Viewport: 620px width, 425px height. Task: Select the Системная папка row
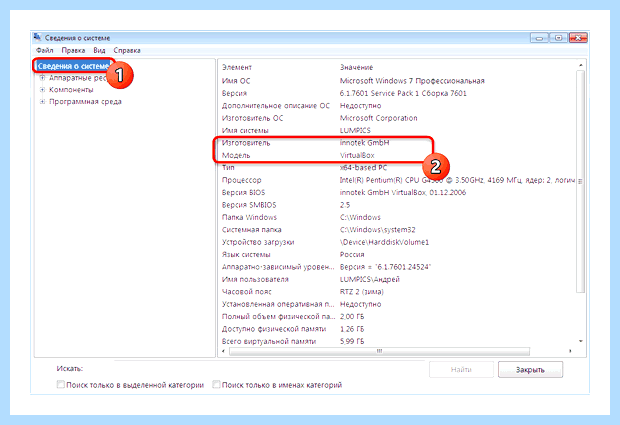tap(397, 230)
